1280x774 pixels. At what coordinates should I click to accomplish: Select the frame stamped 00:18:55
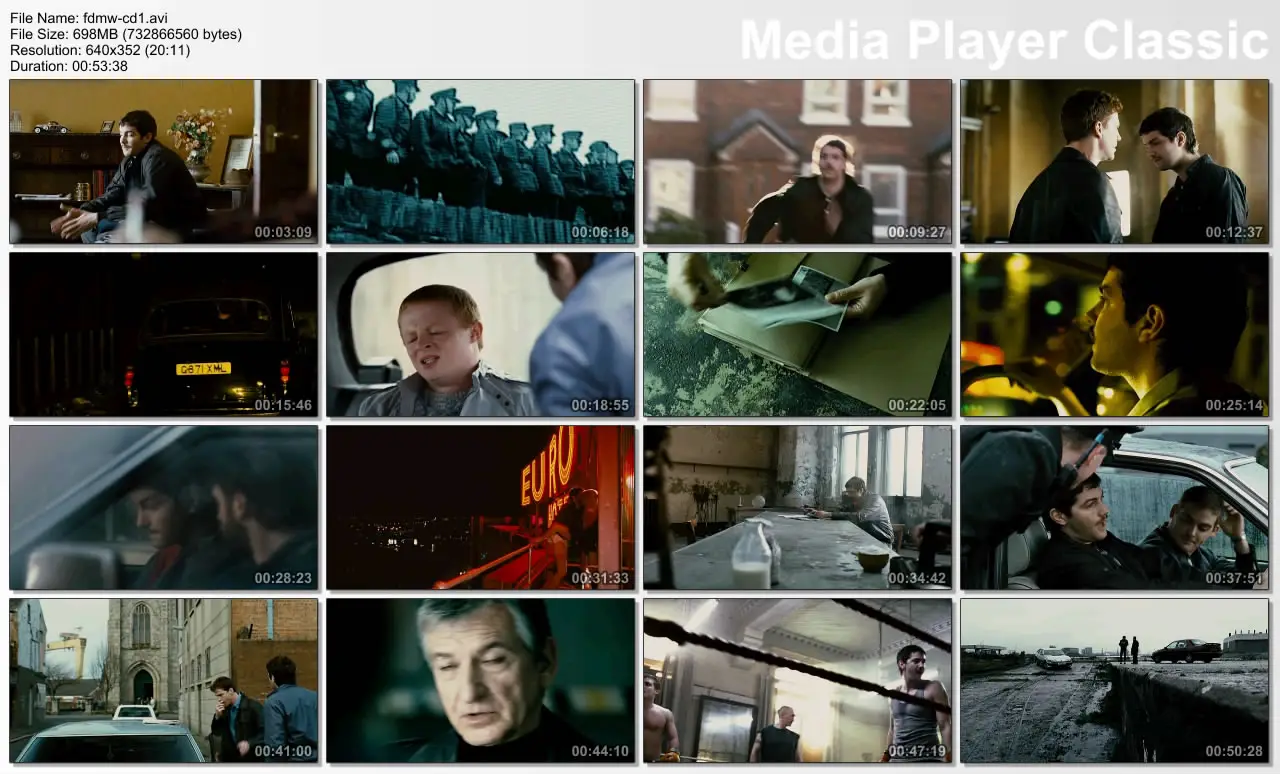[481, 334]
